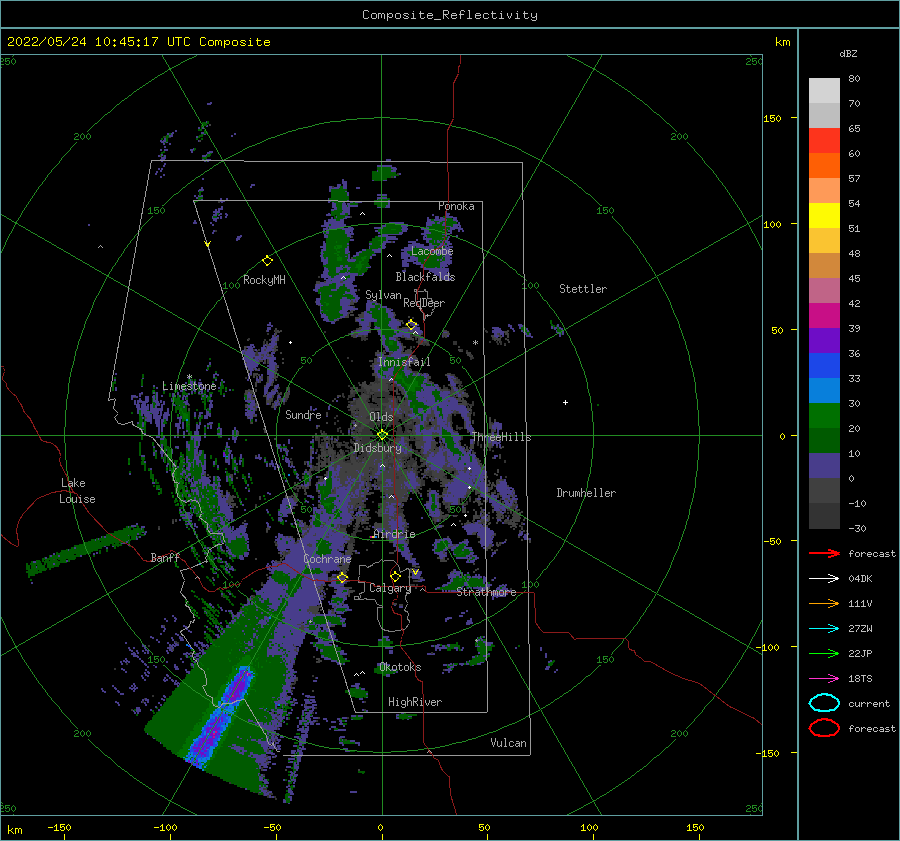The image size is (900, 841).
Task: Click the cyan 27ZW arrow icon
Action: (824, 629)
